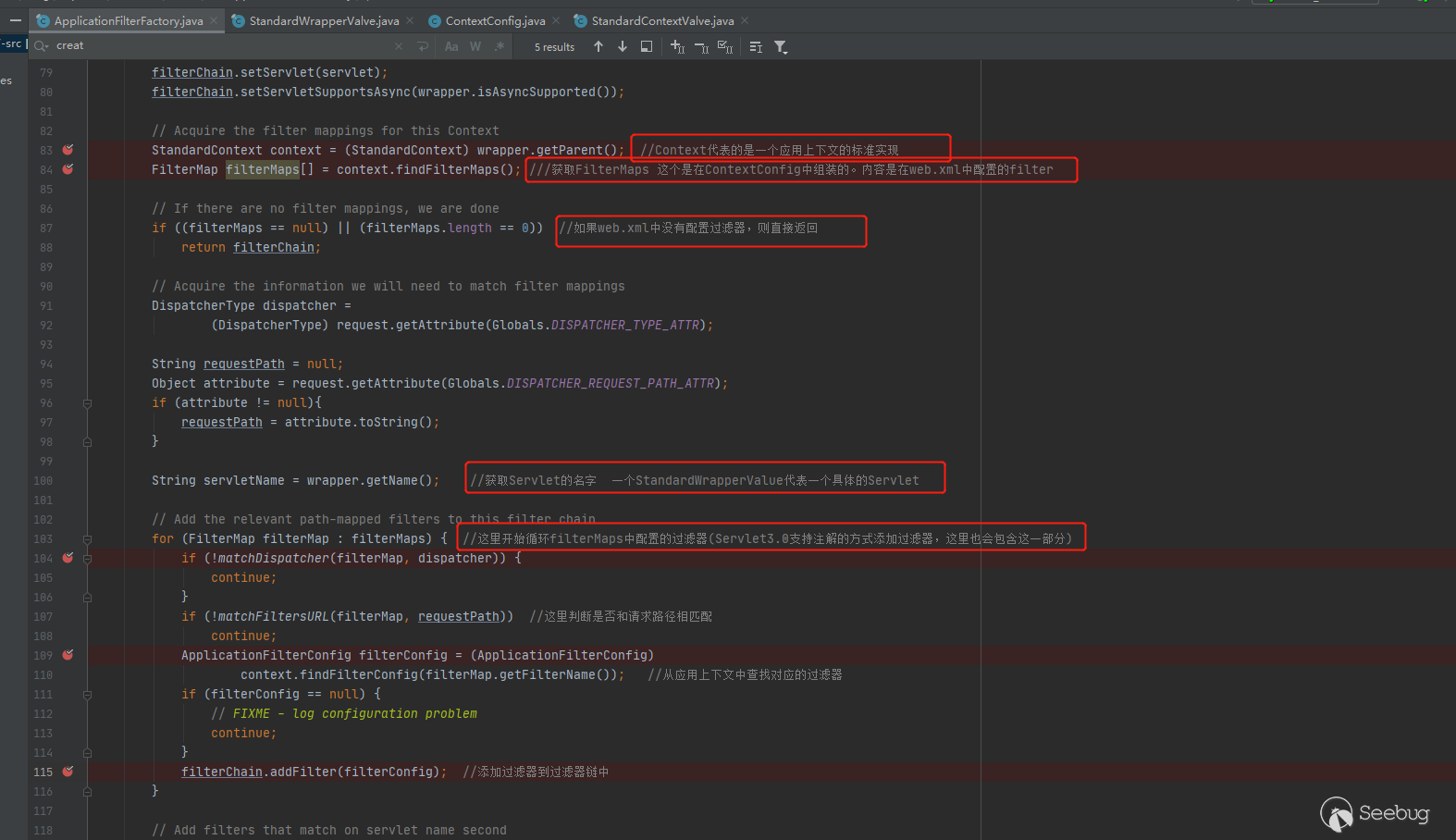Viewport: 1456px width, 840px height.
Task: Clear the search field text
Action: click(399, 46)
